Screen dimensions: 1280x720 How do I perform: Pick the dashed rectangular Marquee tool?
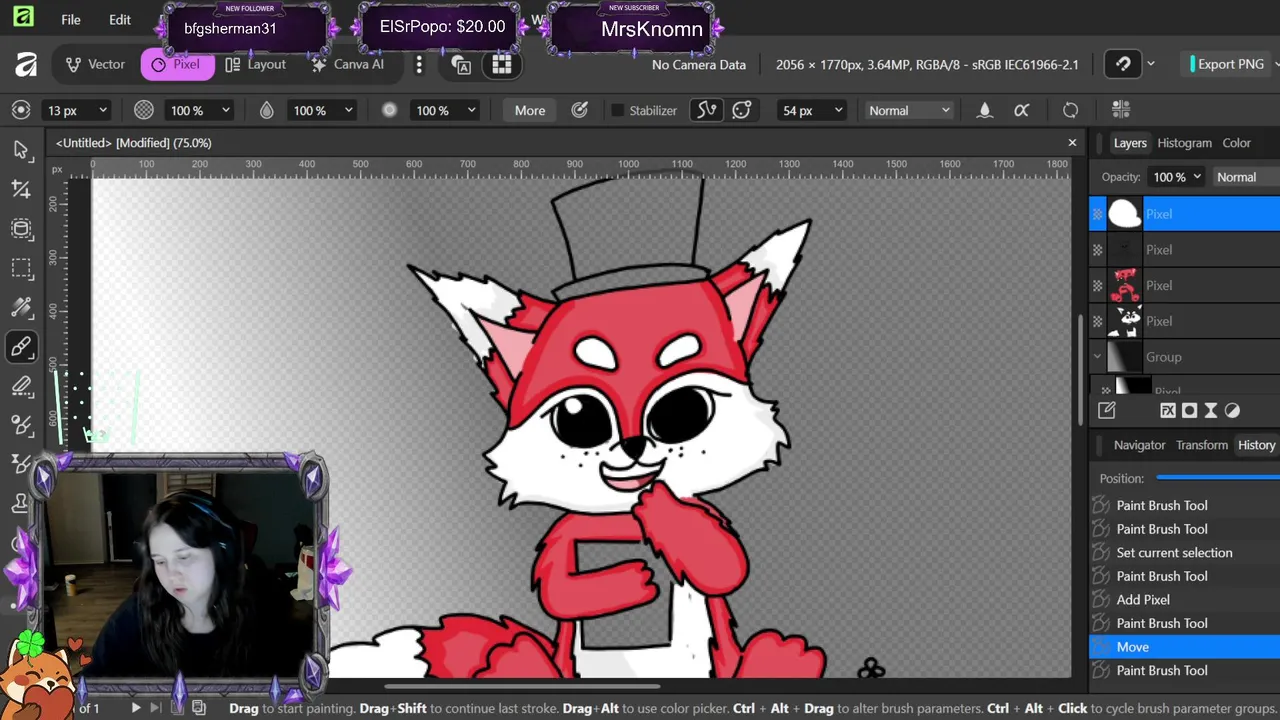click(21, 268)
